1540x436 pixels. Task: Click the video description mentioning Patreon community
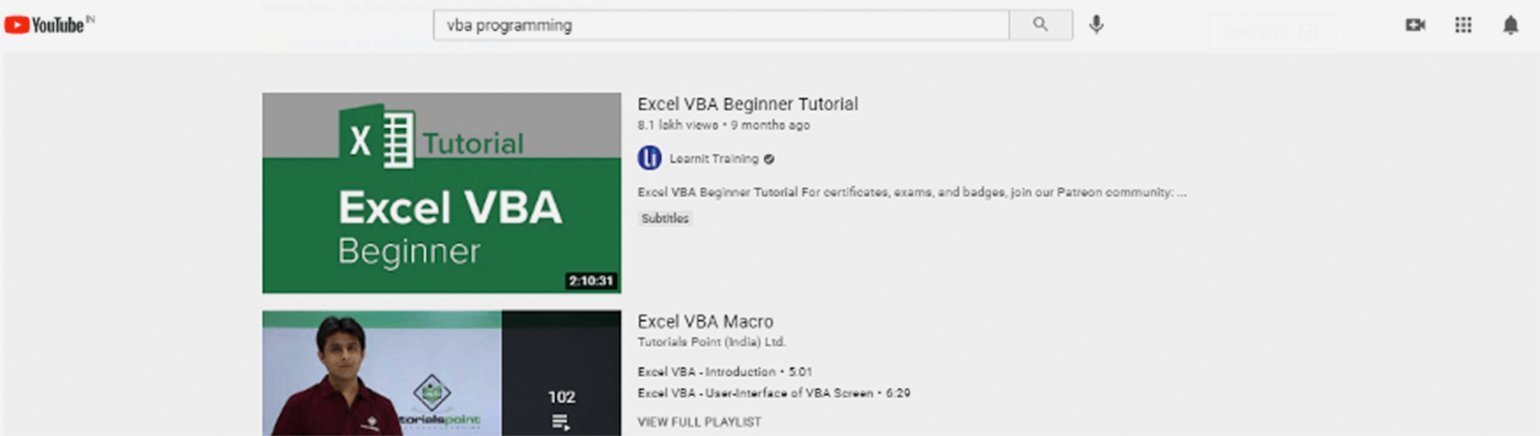click(x=912, y=192)
